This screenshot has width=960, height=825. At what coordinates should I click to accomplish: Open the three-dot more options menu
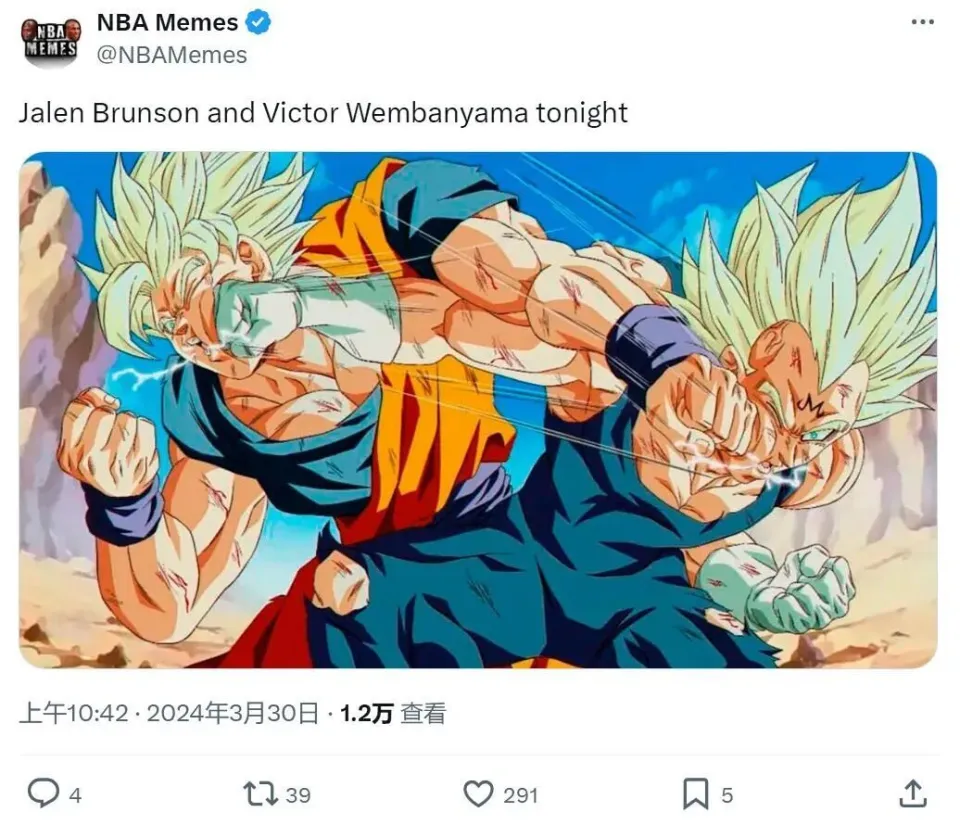coord(923,22)
